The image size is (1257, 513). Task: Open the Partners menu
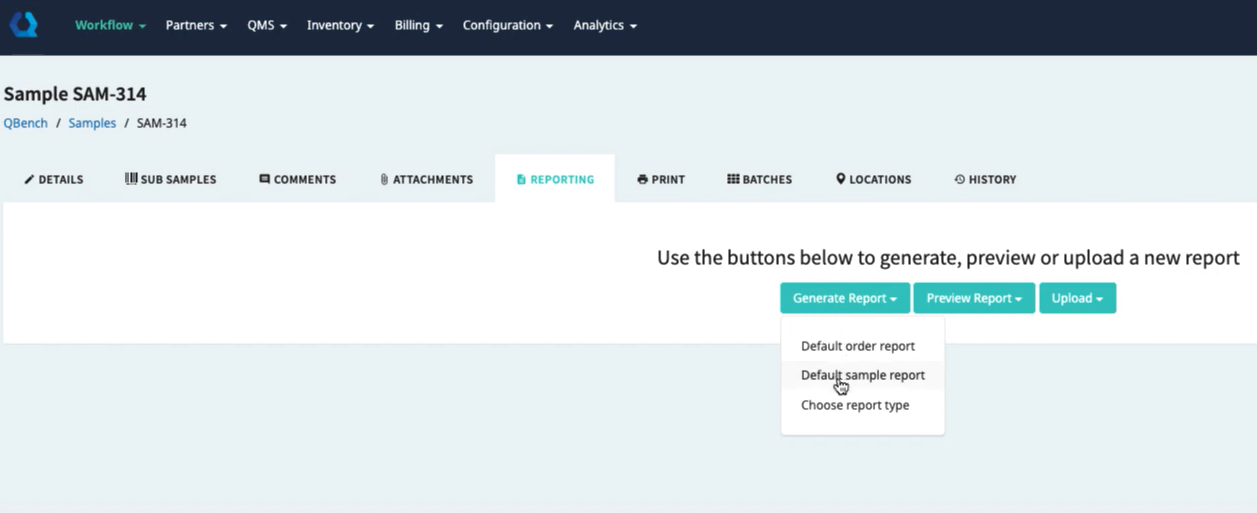(196, 25)
